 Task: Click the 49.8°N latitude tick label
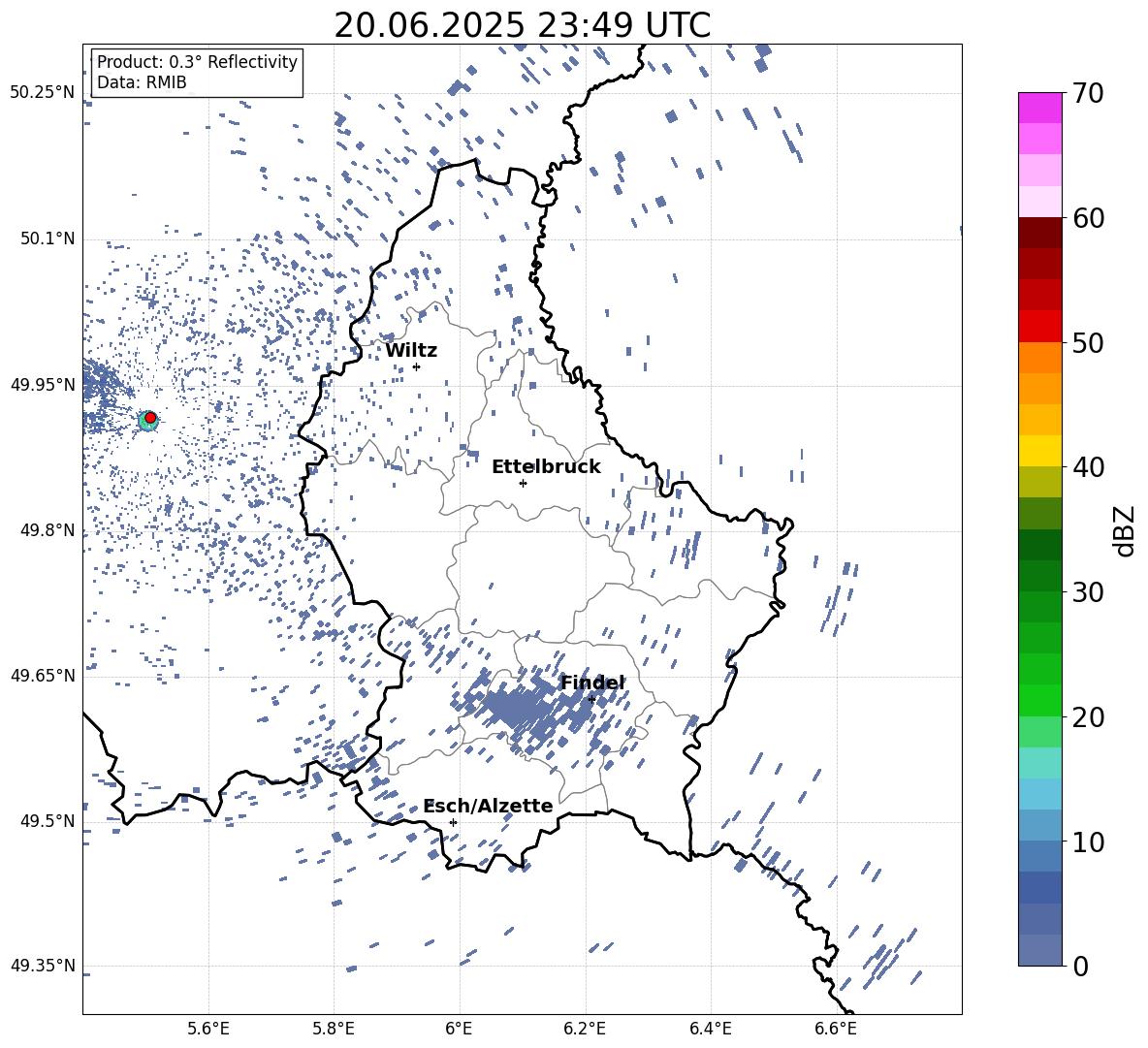(48, 530)
